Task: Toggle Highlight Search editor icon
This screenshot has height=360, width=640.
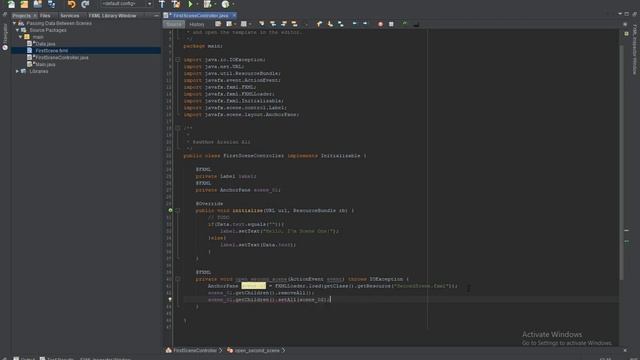Action: [x=294, y=24]
